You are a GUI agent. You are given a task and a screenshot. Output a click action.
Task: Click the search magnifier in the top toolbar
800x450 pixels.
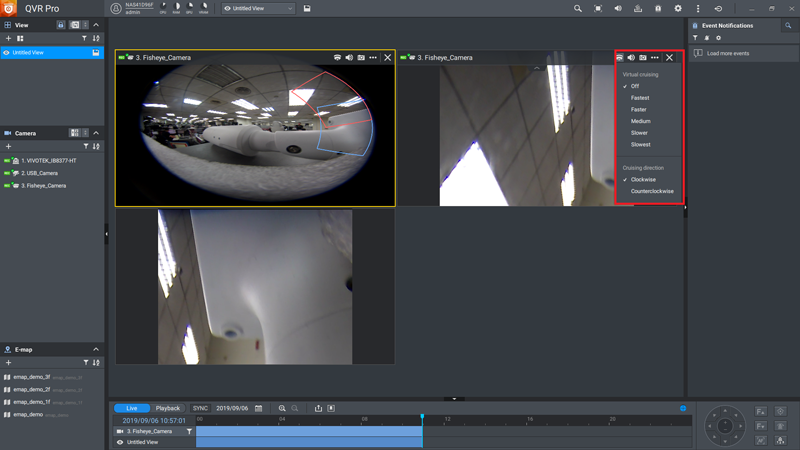coord(577,9)
